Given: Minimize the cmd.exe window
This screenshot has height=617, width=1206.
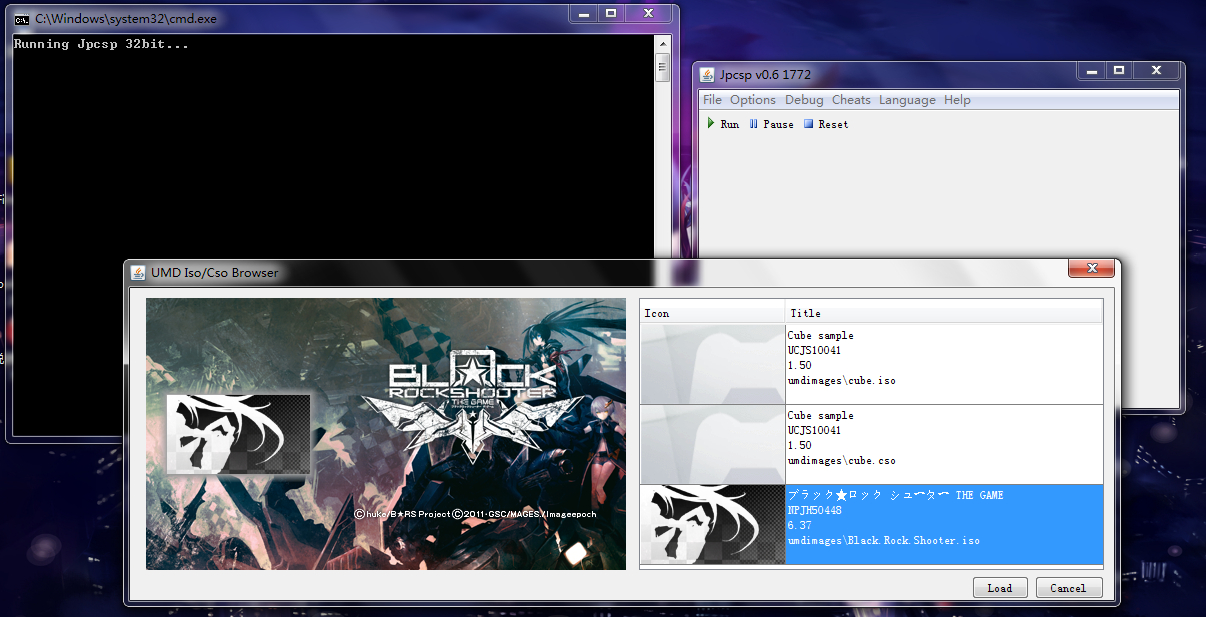Looking at the screenshot, I should [583, 13].
